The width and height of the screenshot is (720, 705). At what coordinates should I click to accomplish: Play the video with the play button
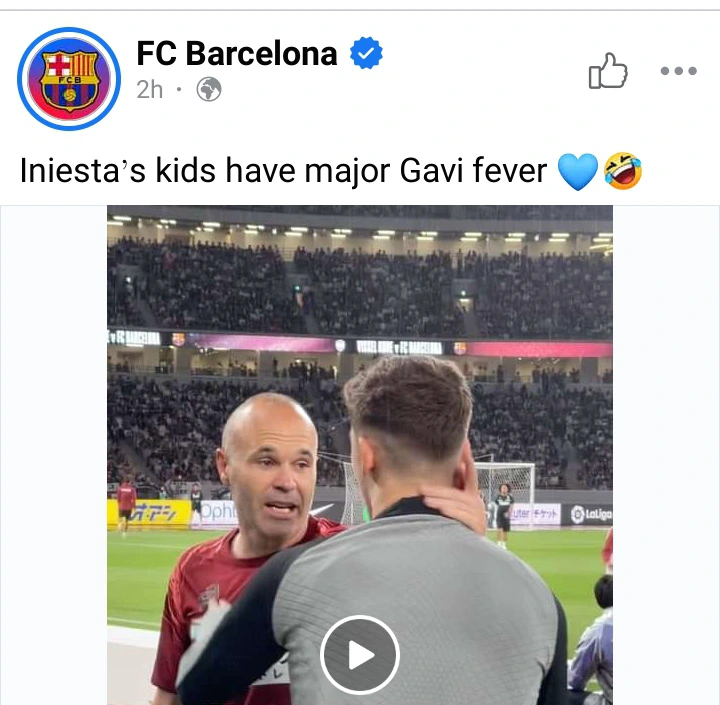[360, 655]
